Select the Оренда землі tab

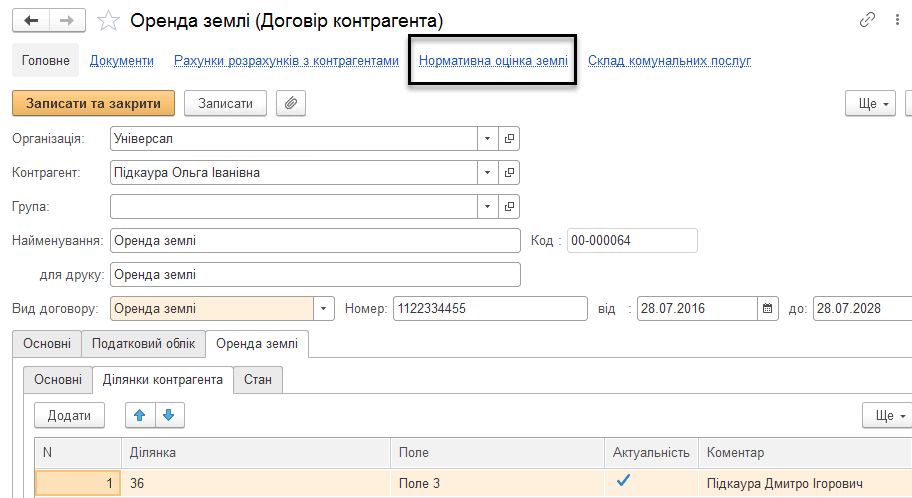tap(256, 344)
